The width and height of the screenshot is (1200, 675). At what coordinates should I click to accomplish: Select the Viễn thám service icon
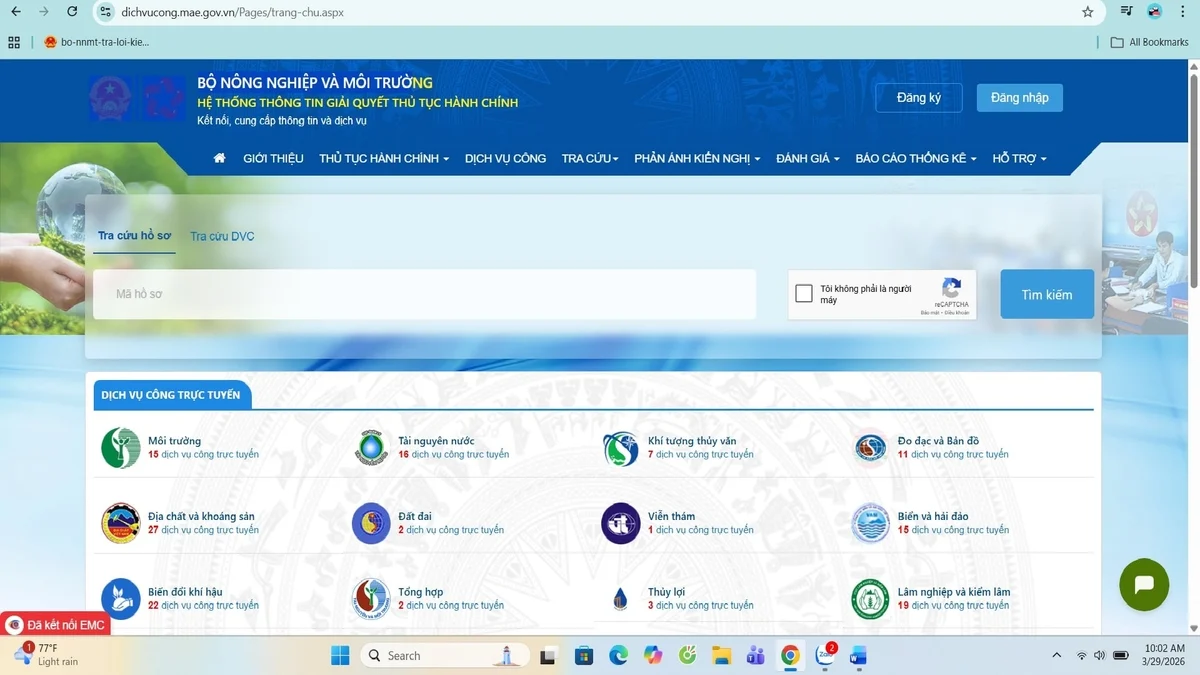click(x=621, y=523)
